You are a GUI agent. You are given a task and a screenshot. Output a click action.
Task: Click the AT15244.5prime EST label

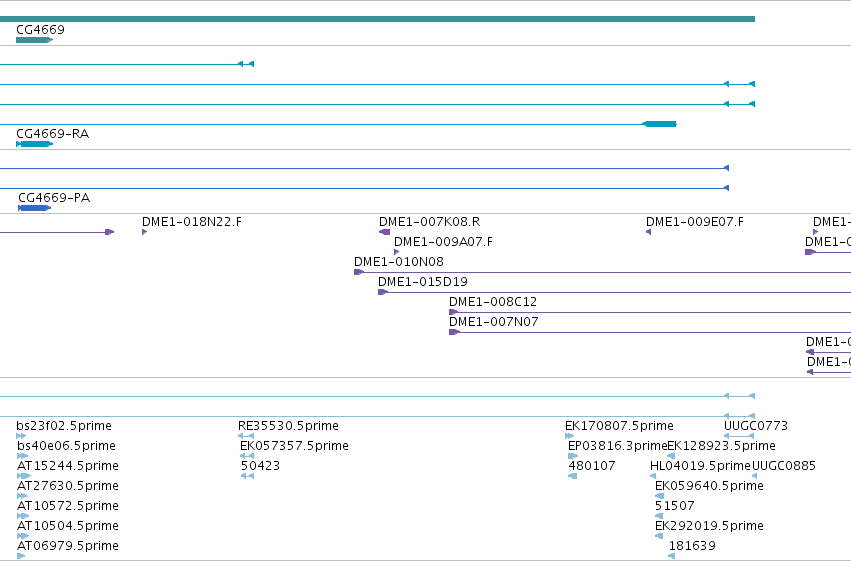tap(68, 466)
